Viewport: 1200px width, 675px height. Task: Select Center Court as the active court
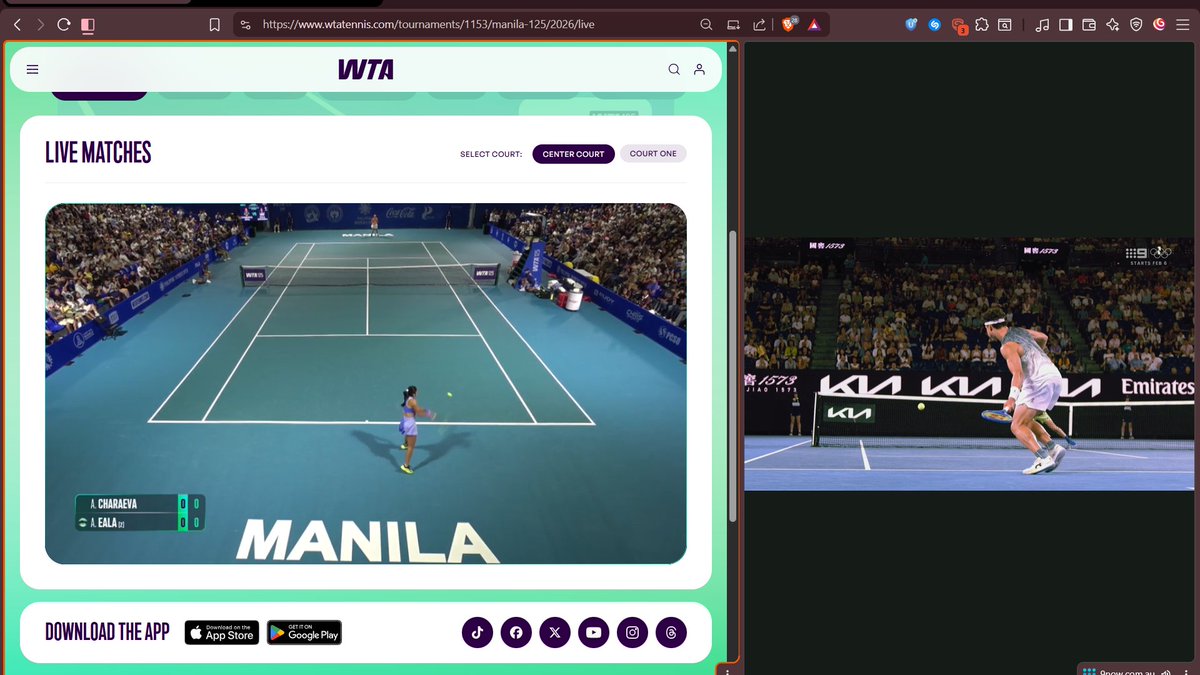[573, 153]
